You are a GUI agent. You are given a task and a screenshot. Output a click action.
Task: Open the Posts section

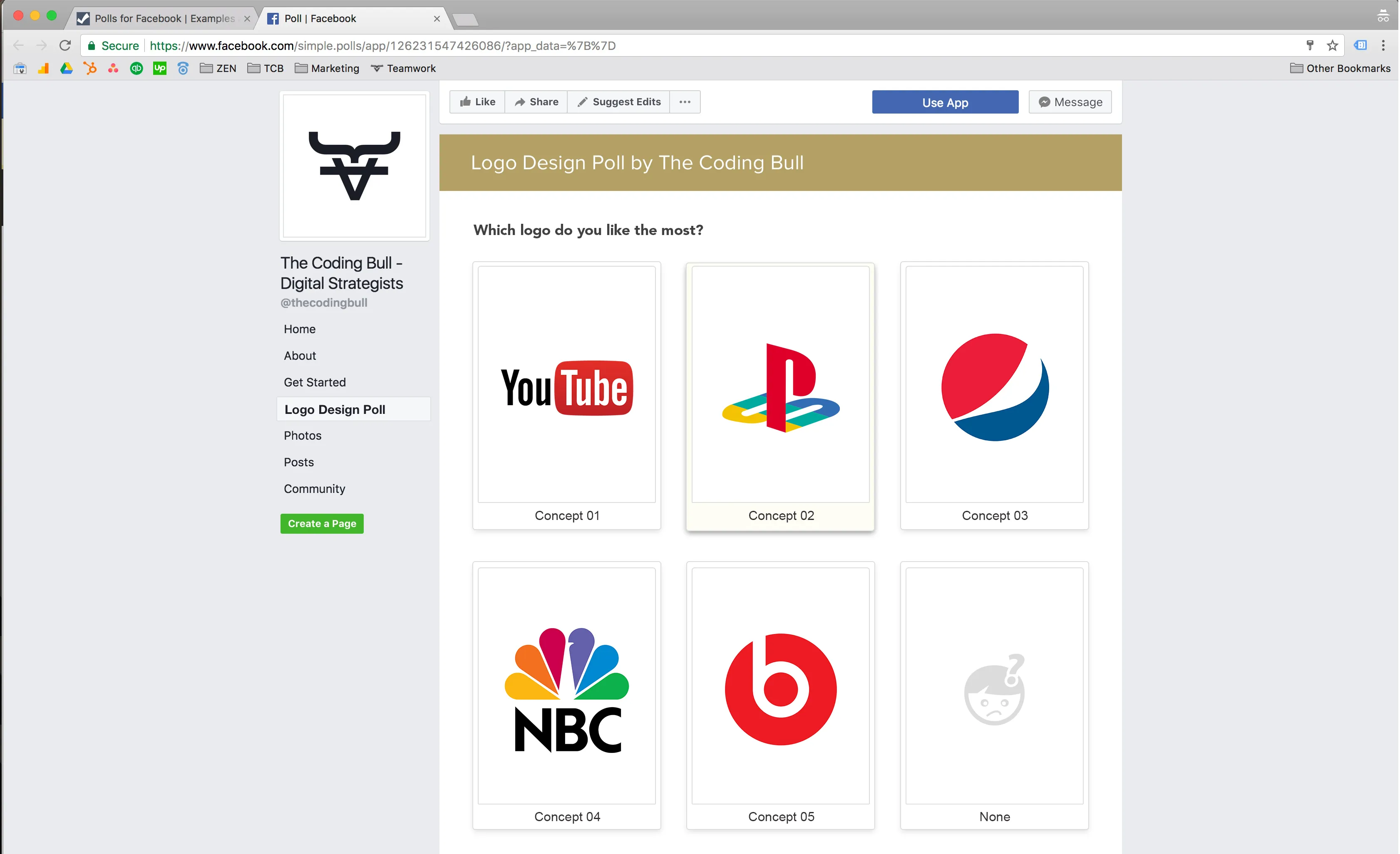[x=298, y=462]
